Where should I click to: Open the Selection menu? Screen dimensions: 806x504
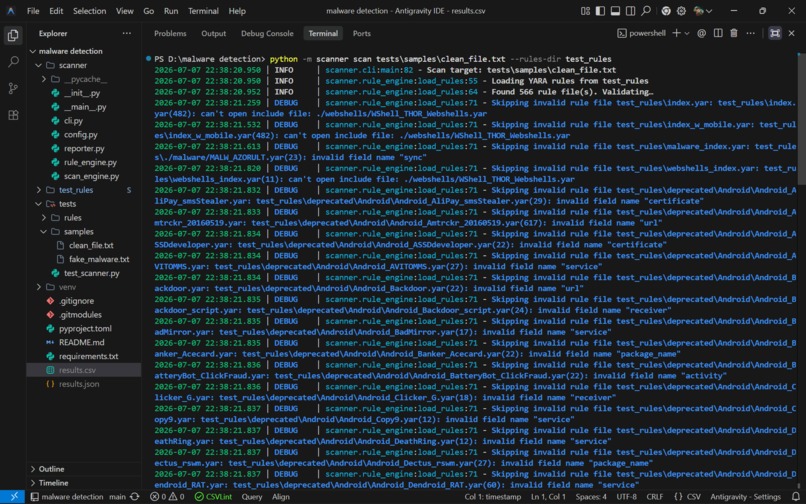point(89,11)
